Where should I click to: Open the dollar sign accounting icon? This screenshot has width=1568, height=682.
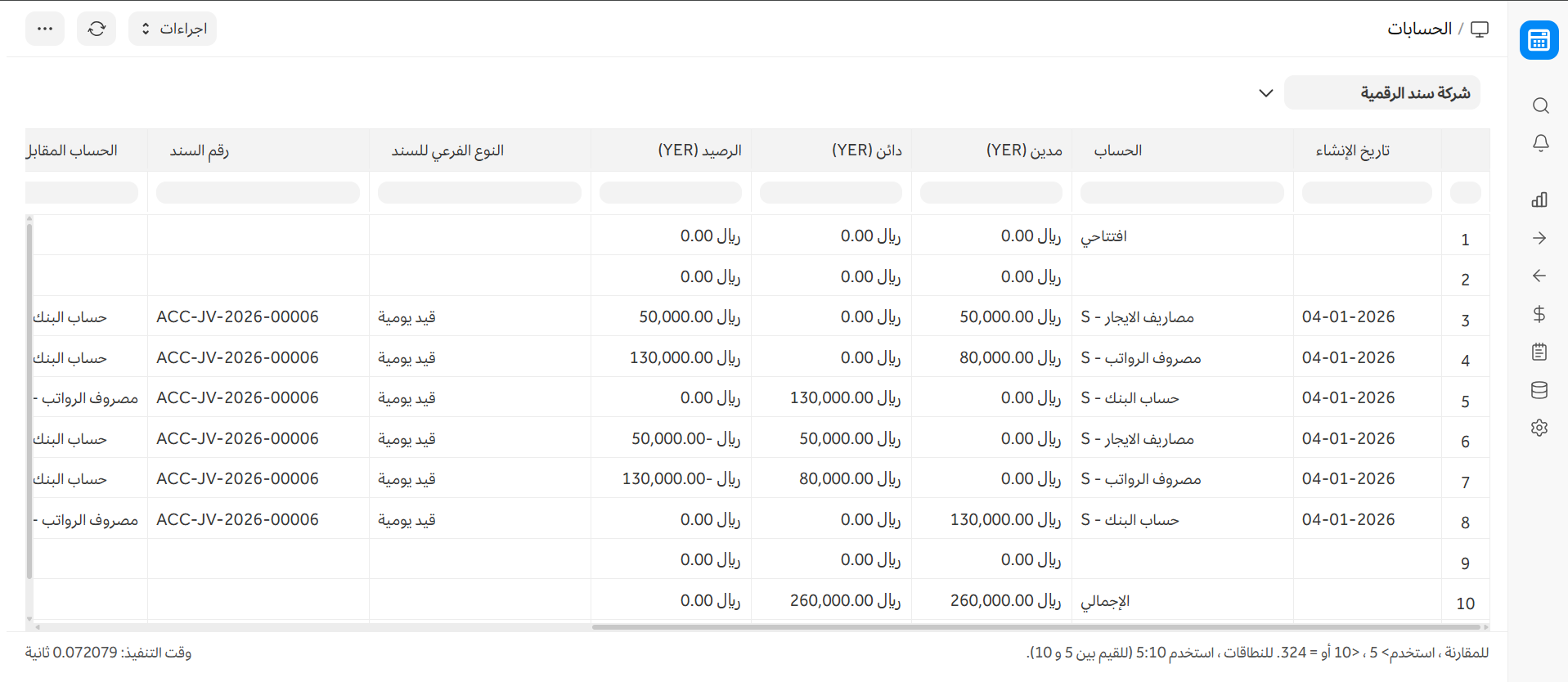(x=1539, y=314)
